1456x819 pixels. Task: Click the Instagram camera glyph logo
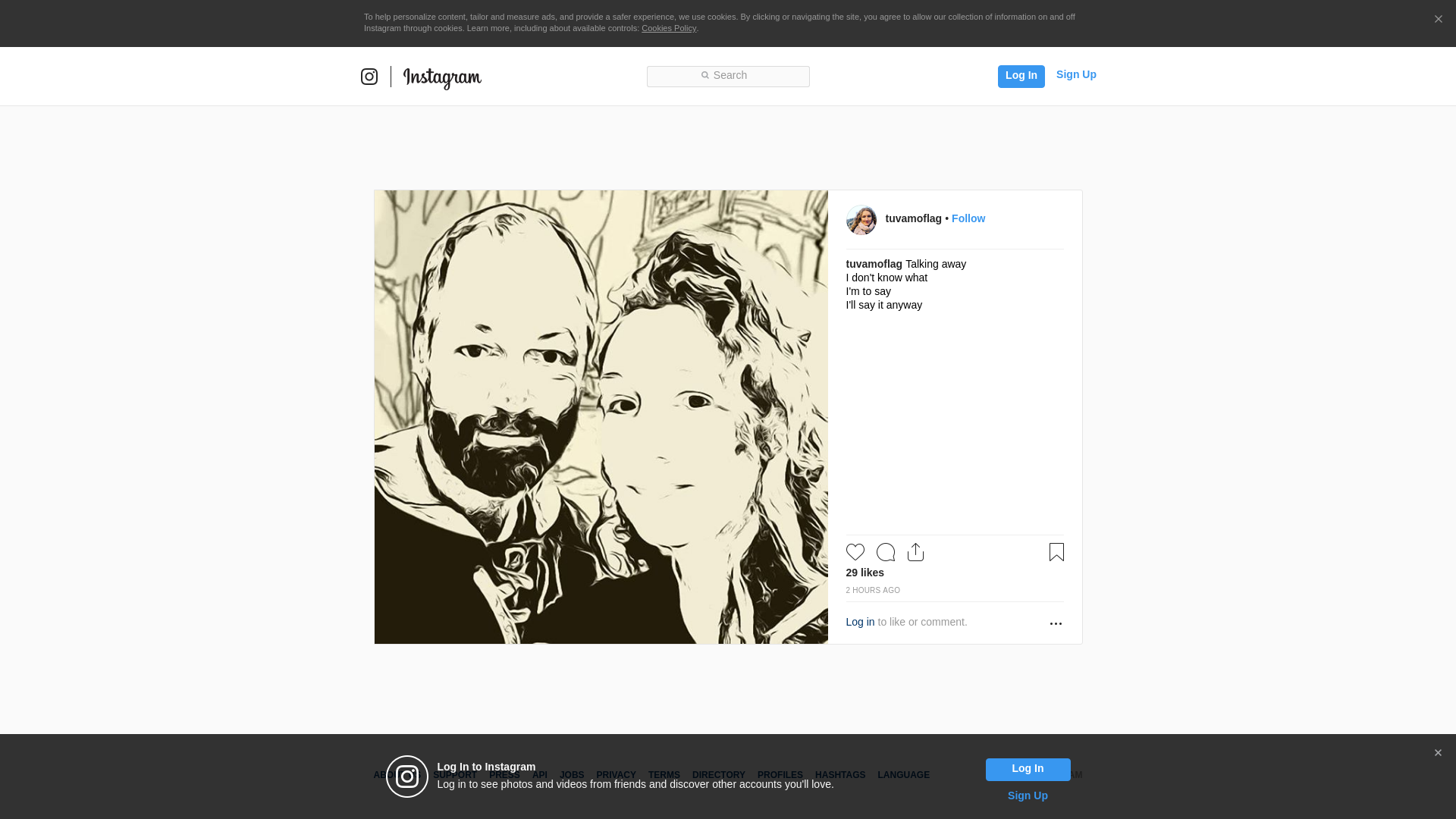click(x=369, y=77)
